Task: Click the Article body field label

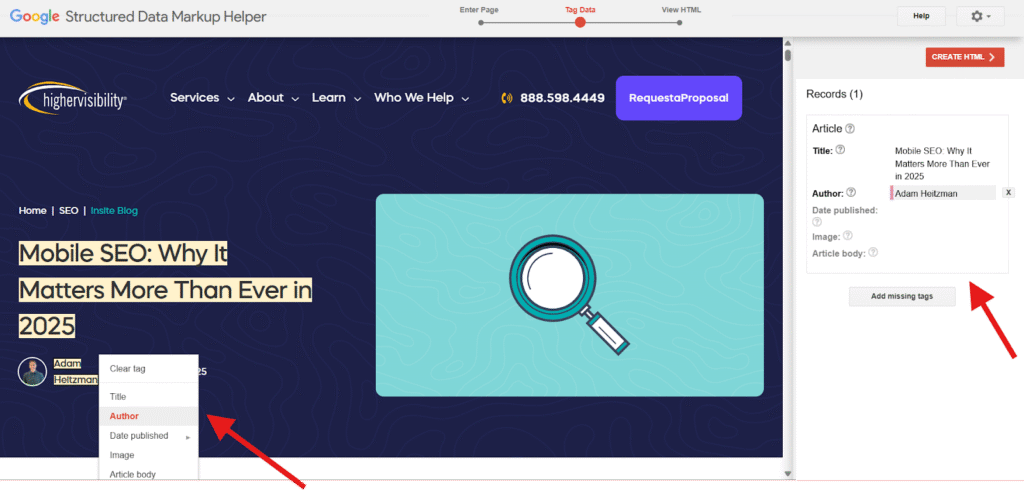Action: [x=839, y=253]
